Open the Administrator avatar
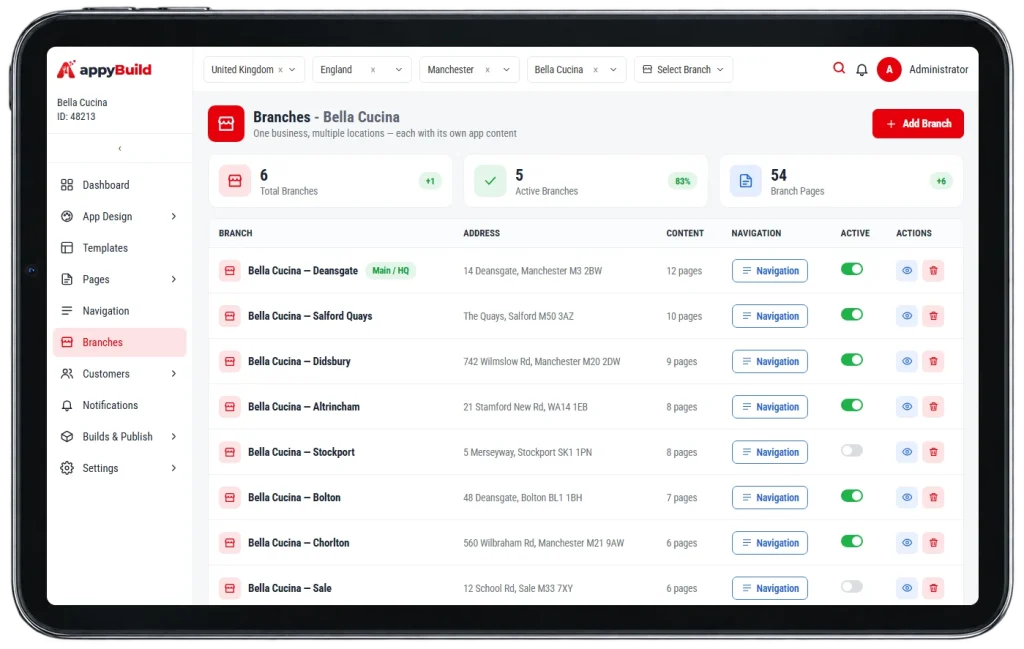 [x=889, y=69]
